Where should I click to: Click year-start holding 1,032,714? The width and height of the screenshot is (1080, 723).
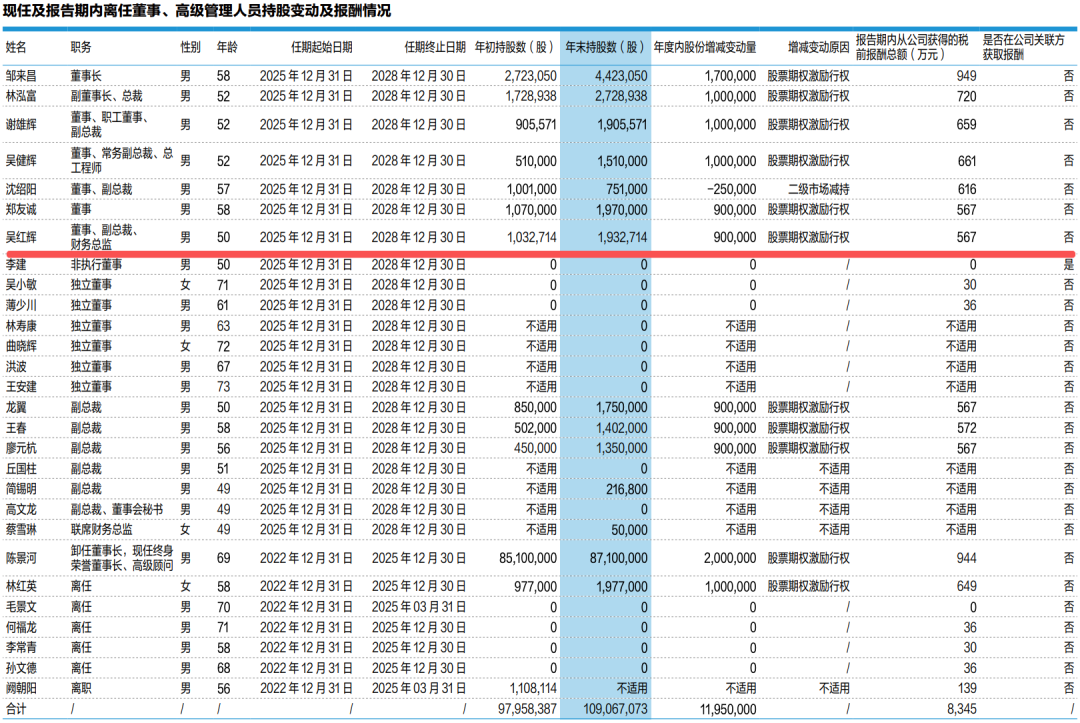[x=532, y=238]
